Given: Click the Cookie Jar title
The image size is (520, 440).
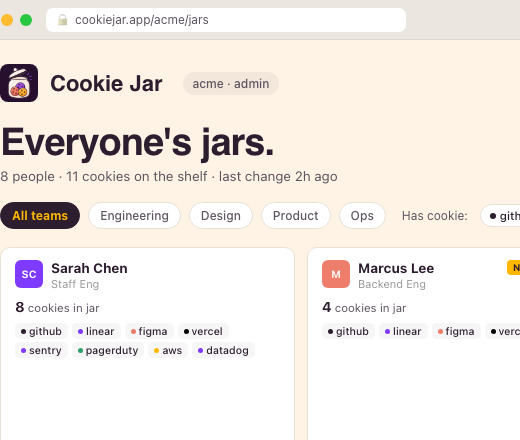Looking at the screenshot, I should coord(106,83).
